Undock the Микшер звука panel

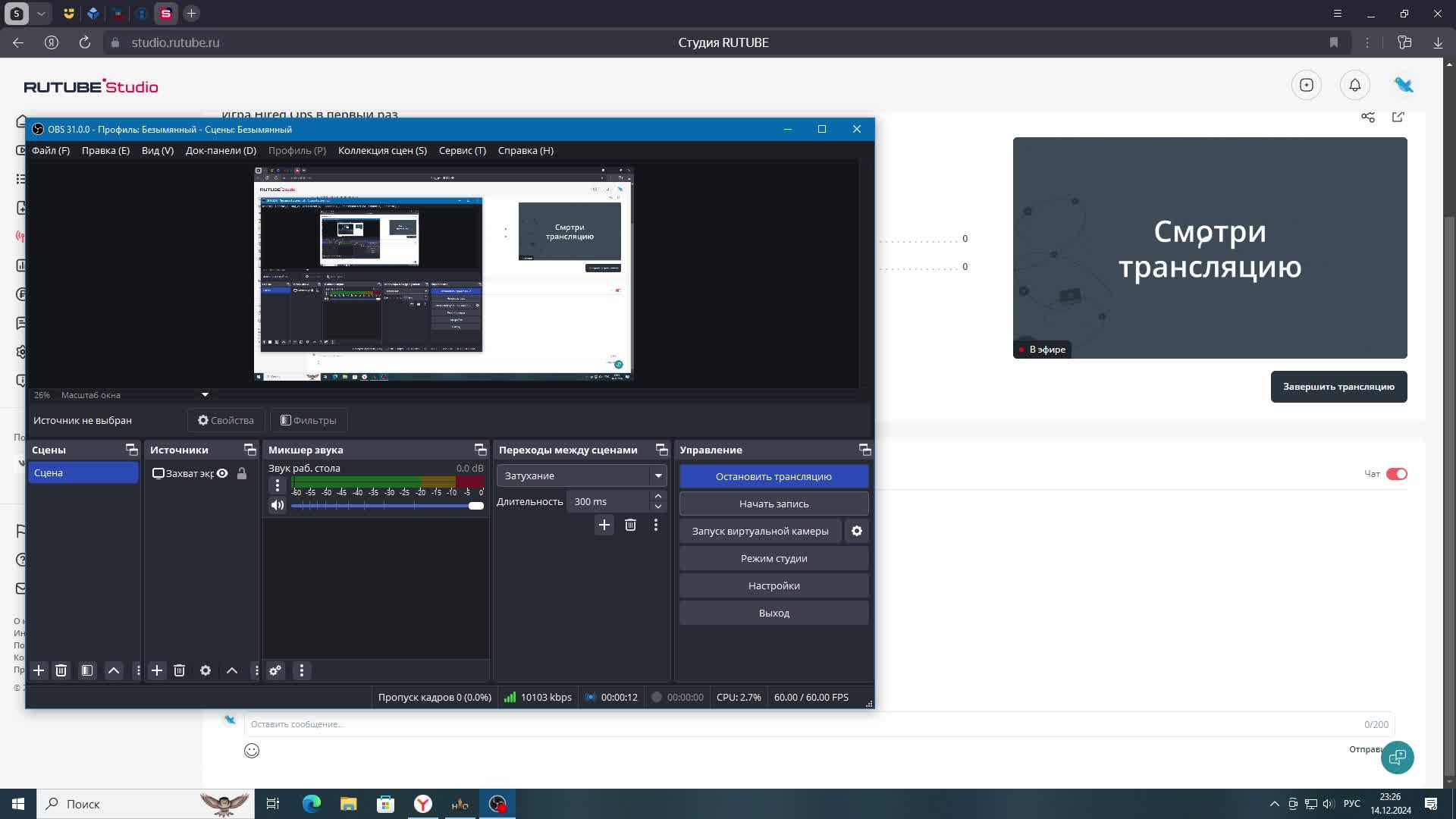[x=481, y=450]
